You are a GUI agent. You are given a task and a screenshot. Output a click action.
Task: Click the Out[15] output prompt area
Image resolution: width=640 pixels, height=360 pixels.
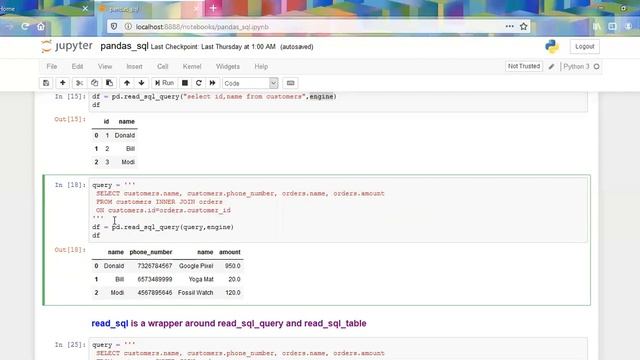tap(70, 119)
